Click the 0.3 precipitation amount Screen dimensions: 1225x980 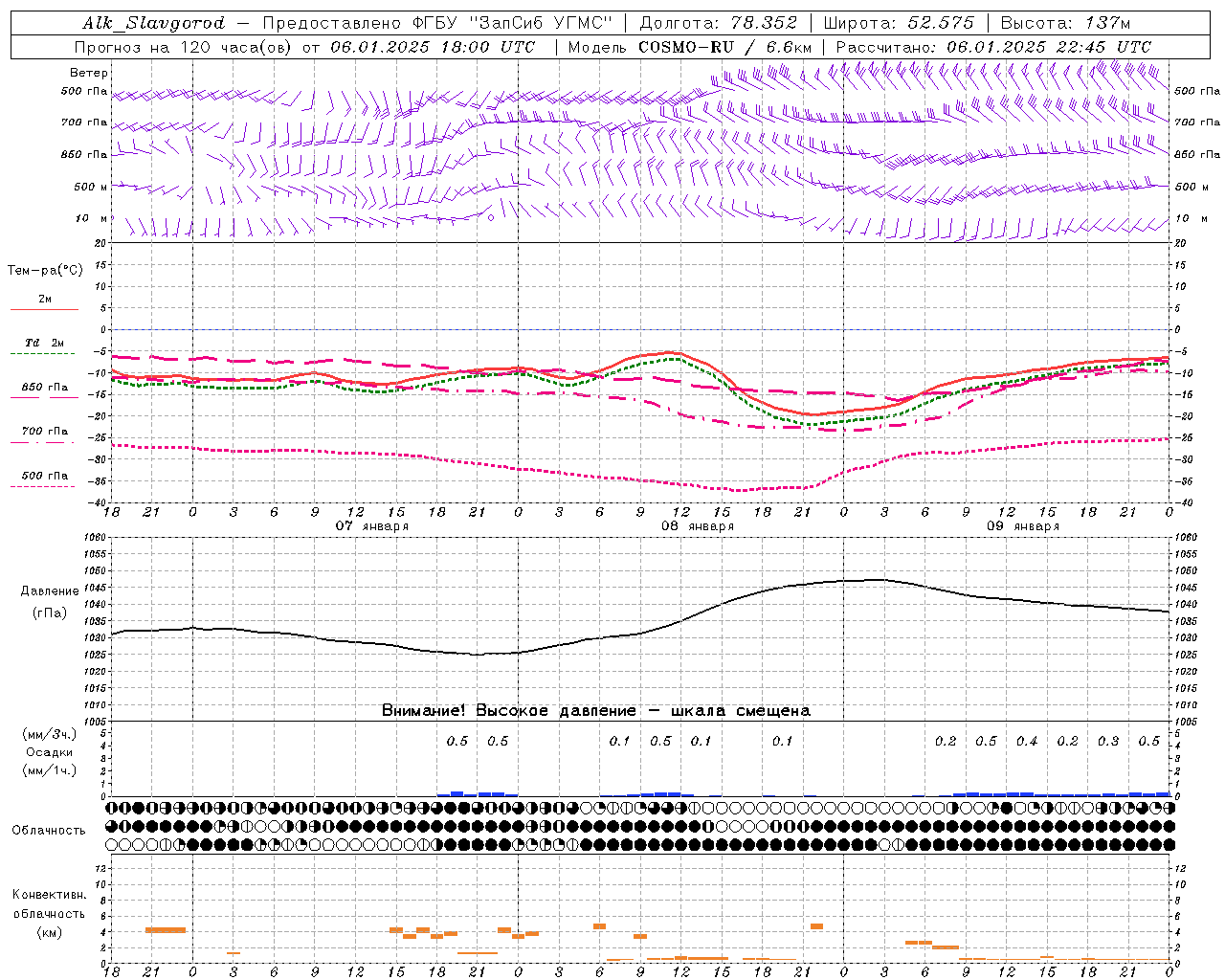coord(1108,742)
